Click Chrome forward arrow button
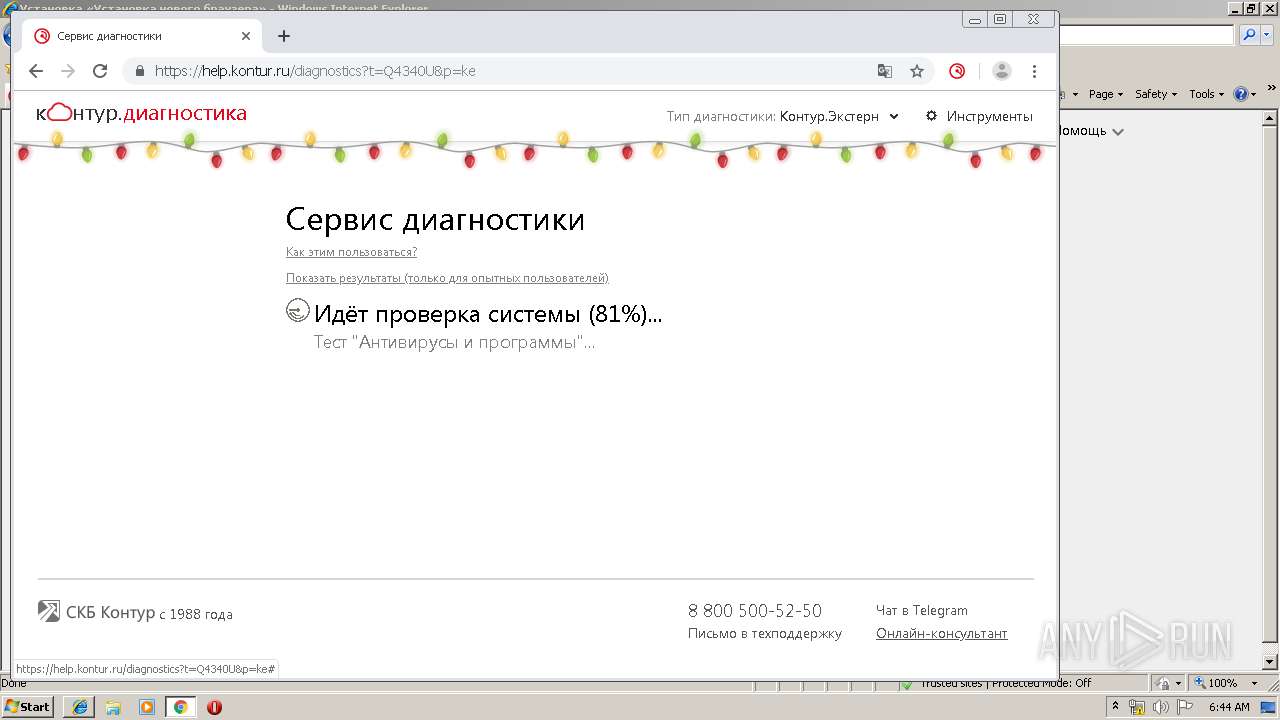 [x=68, y=71]
